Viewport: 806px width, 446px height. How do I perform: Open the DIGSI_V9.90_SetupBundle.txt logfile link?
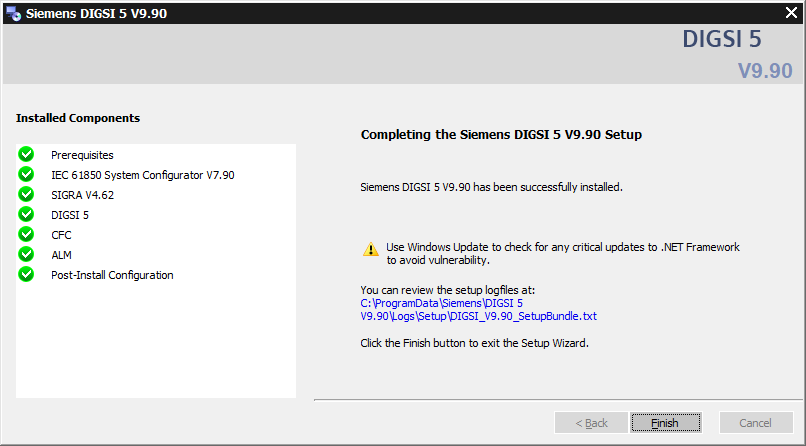479,310
